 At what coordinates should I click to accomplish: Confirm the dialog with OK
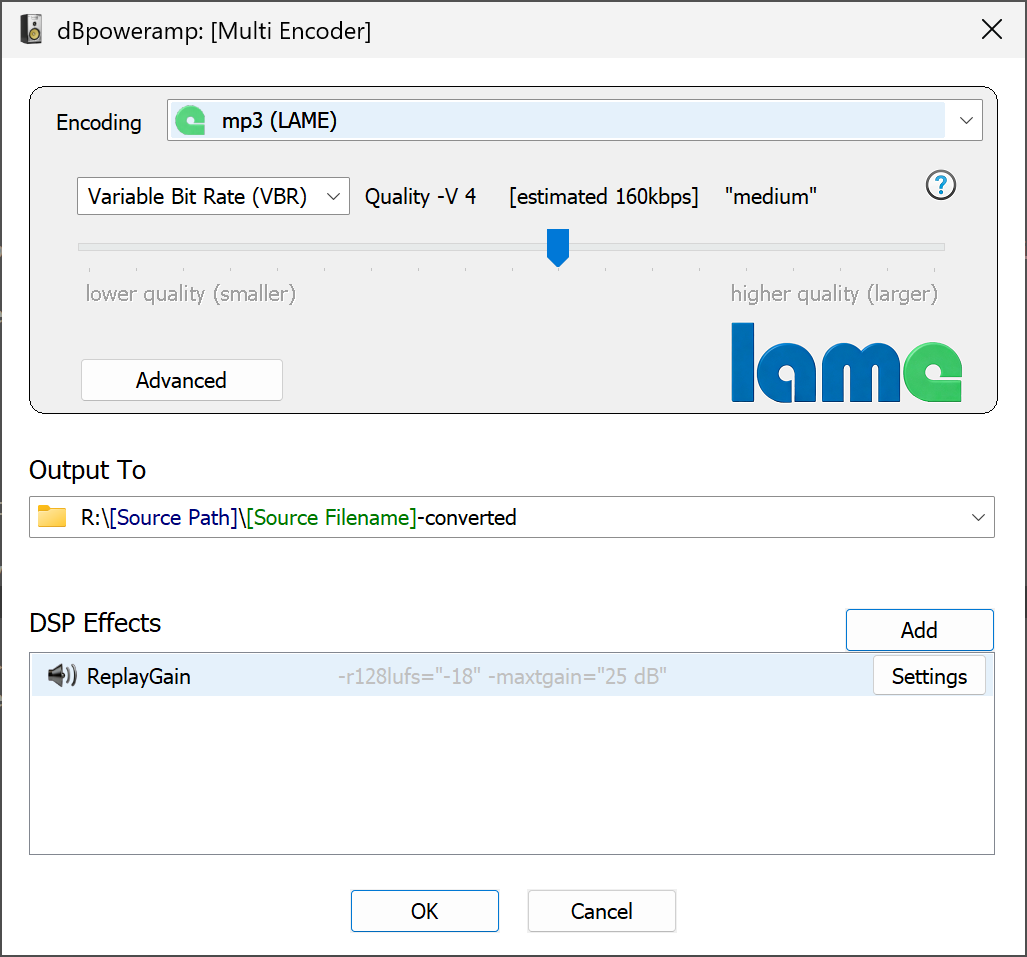click(424, 911)
